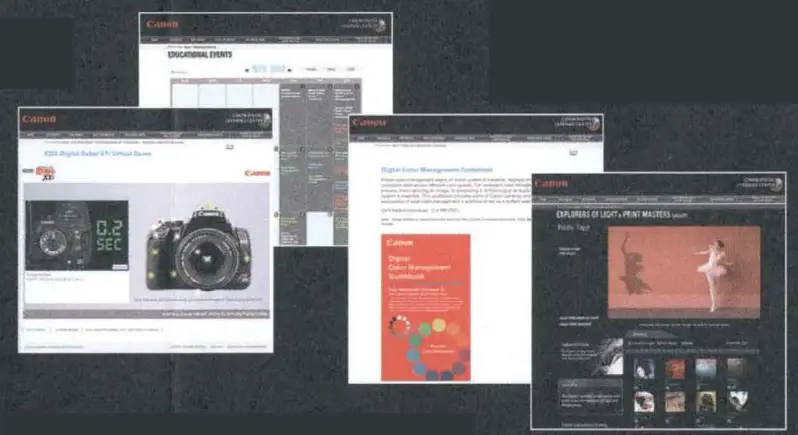
Task: Click the Canon logo in Explorers of Light window
Action: (x=551, y=183)
